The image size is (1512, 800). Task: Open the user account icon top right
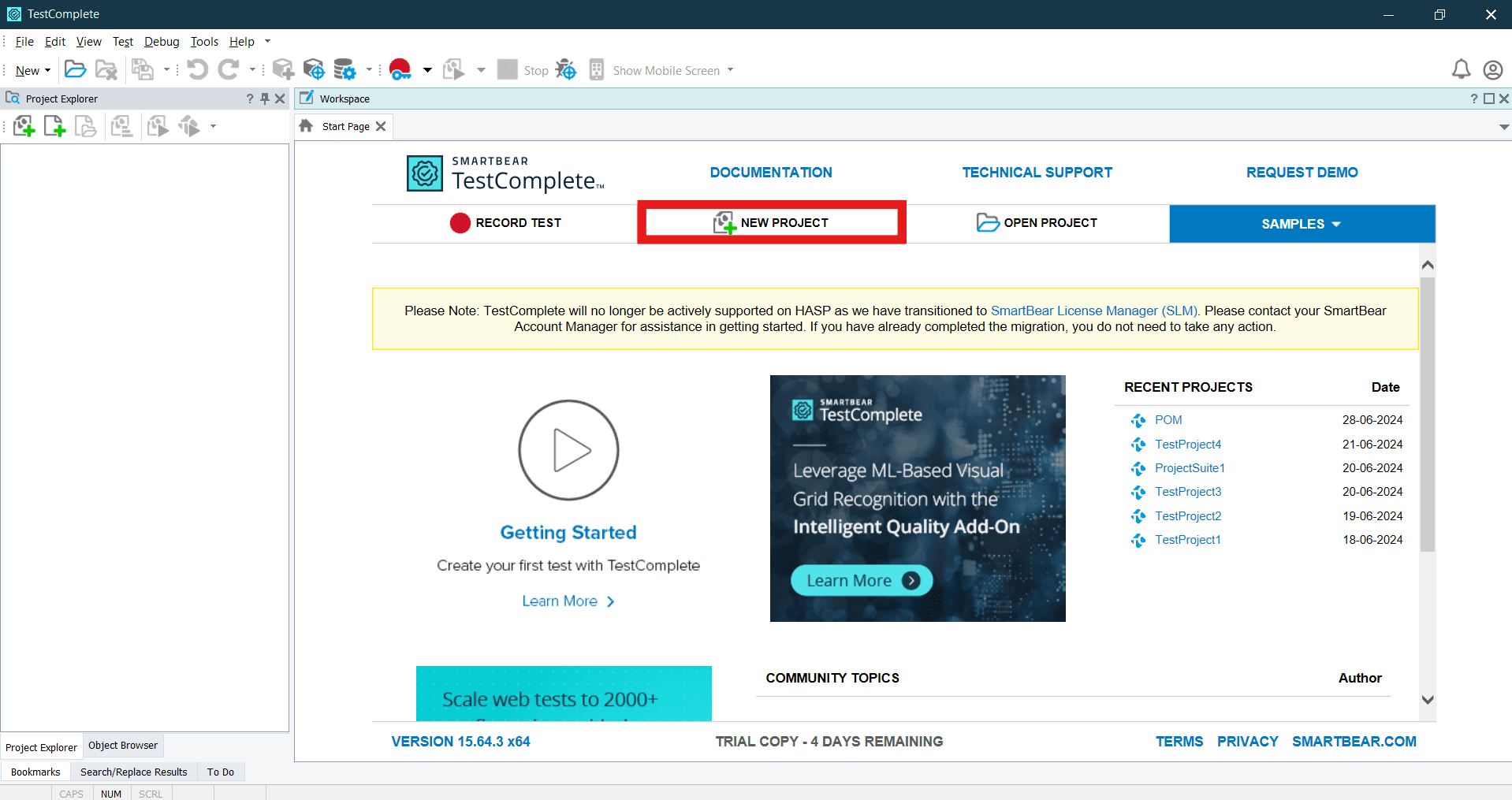[1492, 69]
